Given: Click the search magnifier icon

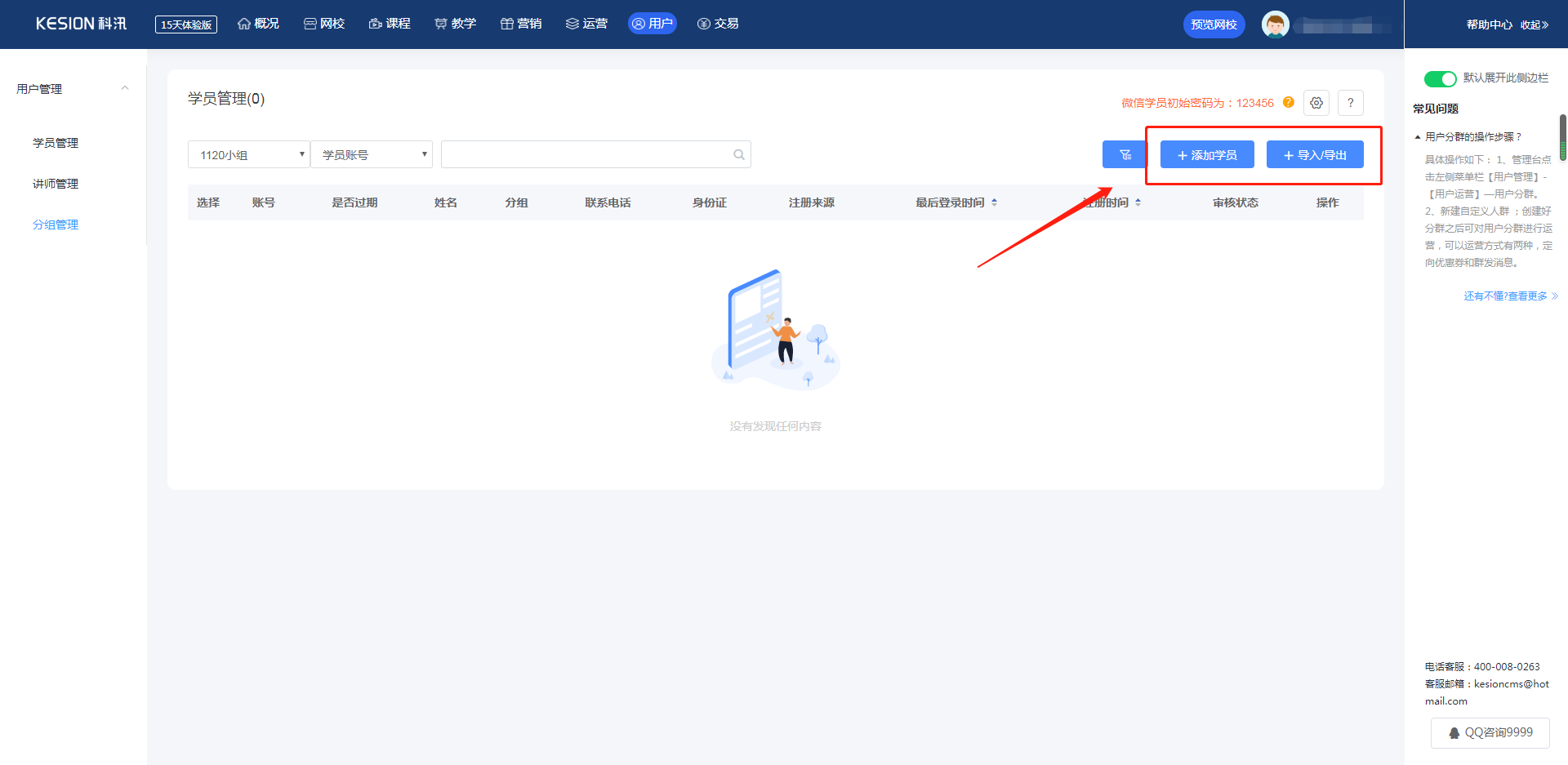Looking at the screenshot, I should [x=739, y=154].
